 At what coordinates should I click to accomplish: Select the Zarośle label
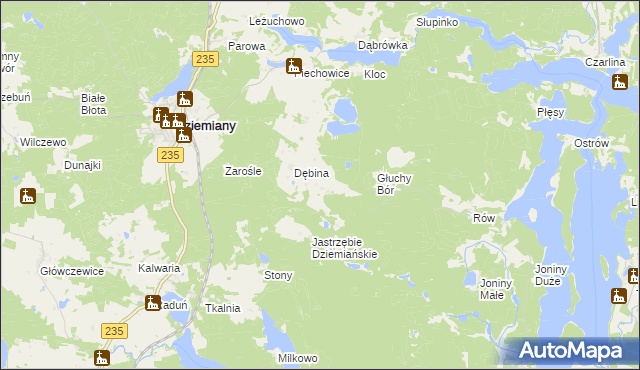[243, 171]
